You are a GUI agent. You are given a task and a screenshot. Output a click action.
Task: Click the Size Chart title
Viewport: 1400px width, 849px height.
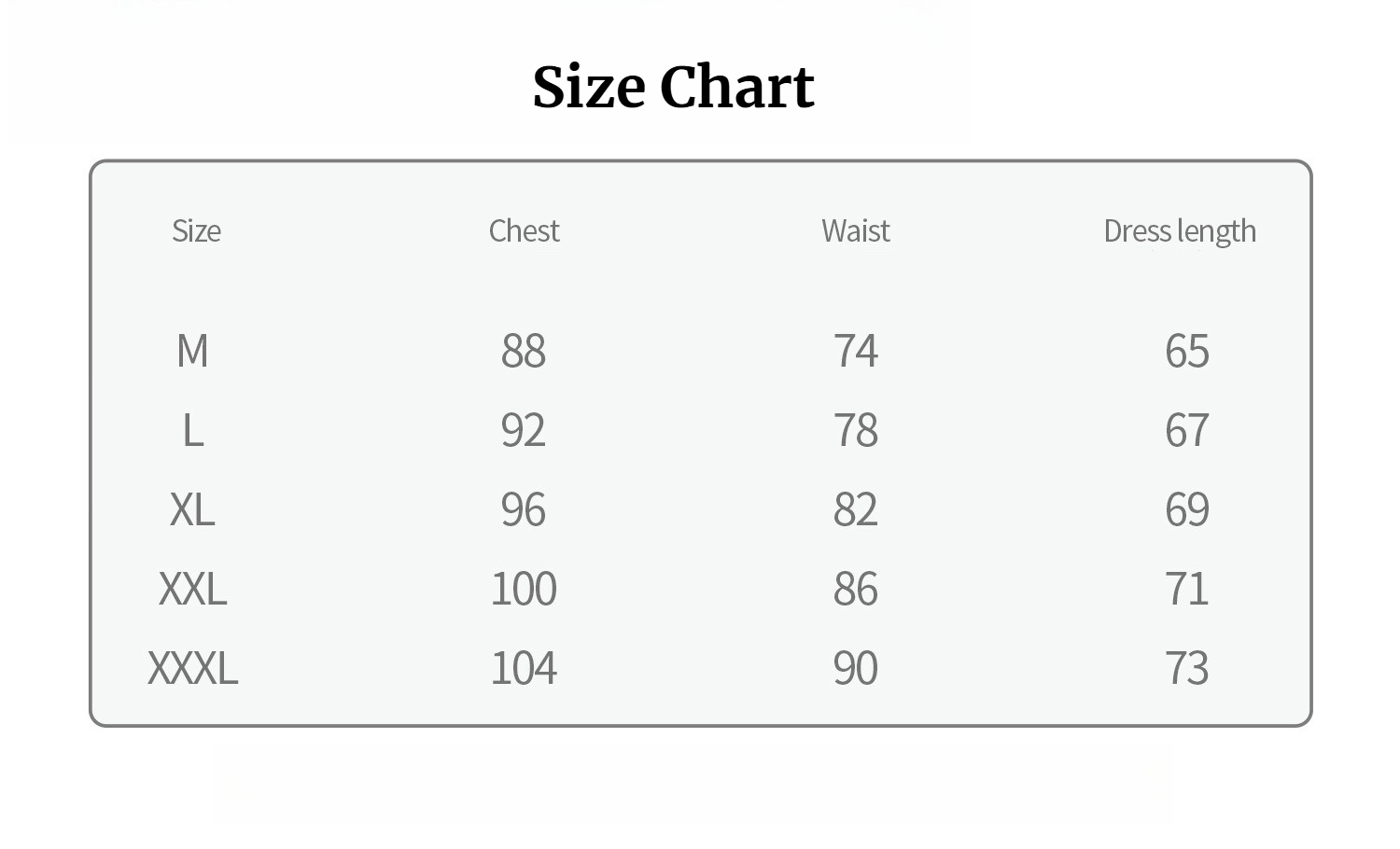click(674, 88)
